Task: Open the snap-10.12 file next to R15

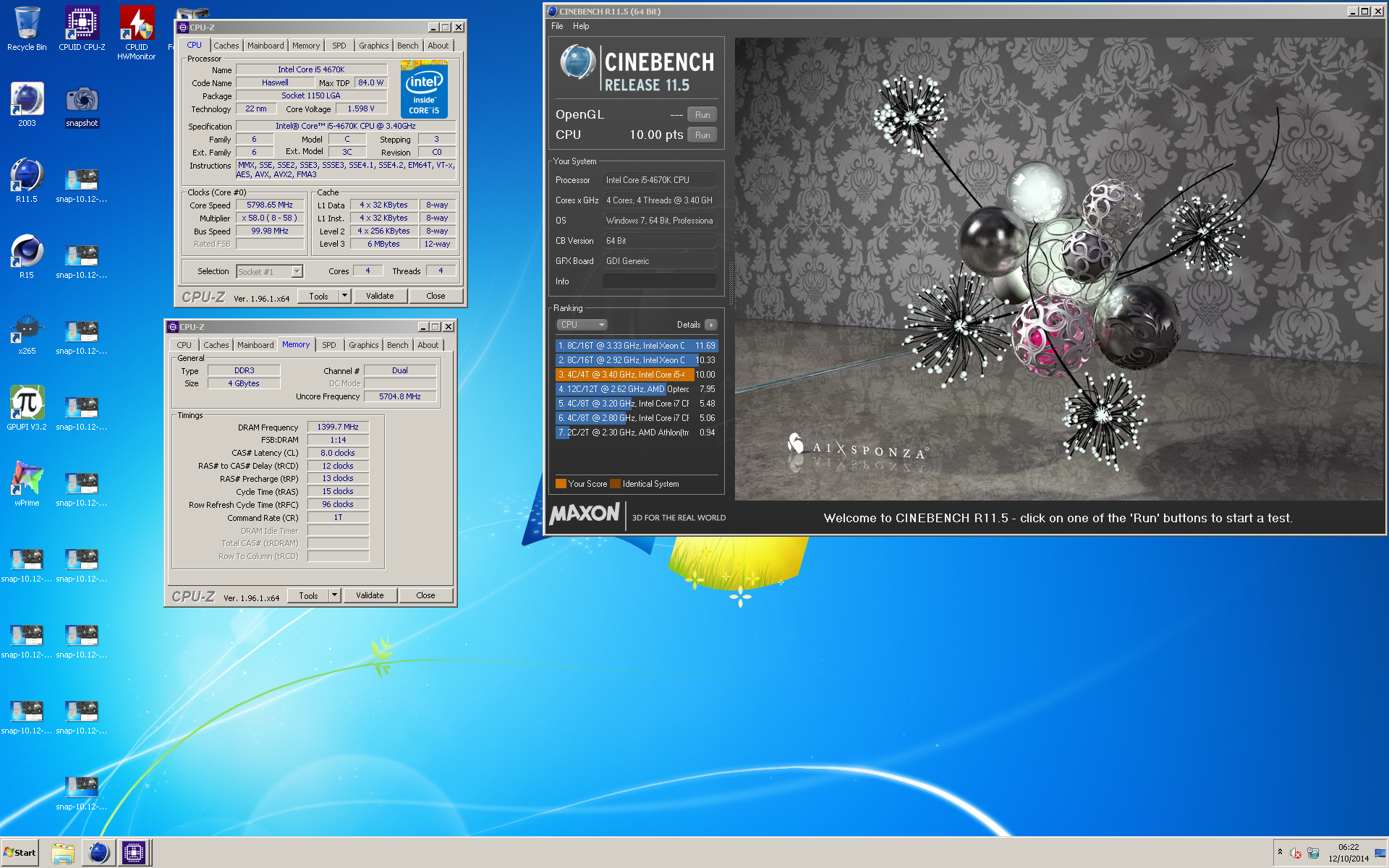Action: pyautogui.click(x=82, y=260)
